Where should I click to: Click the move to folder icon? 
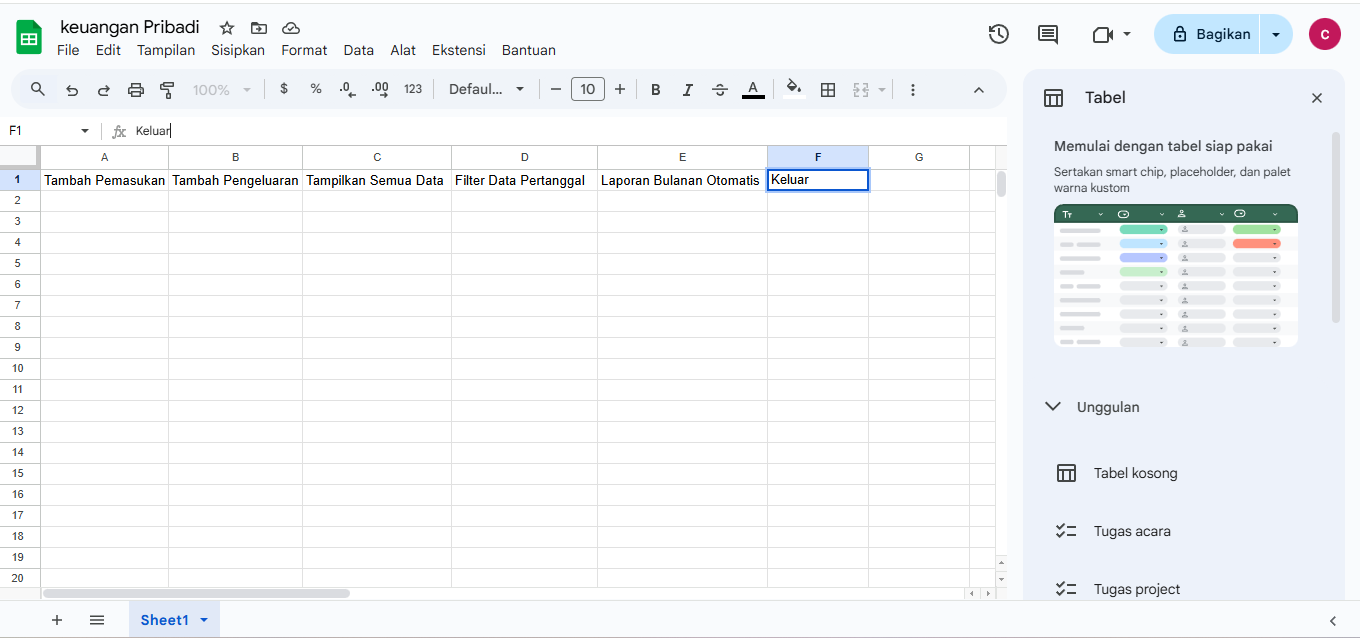[x=259, y=28]
